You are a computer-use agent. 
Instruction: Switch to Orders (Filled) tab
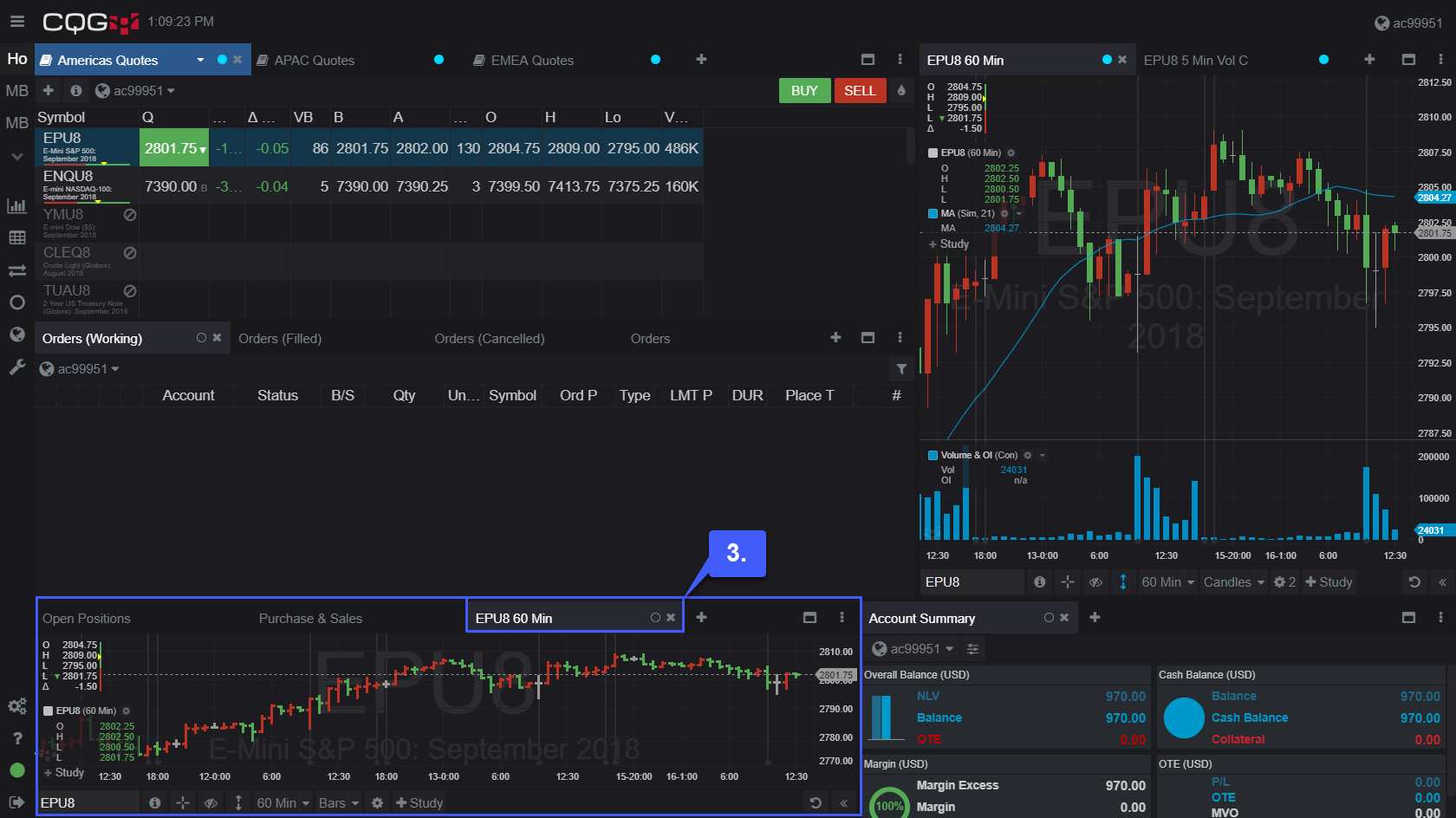tap(280, 339)
